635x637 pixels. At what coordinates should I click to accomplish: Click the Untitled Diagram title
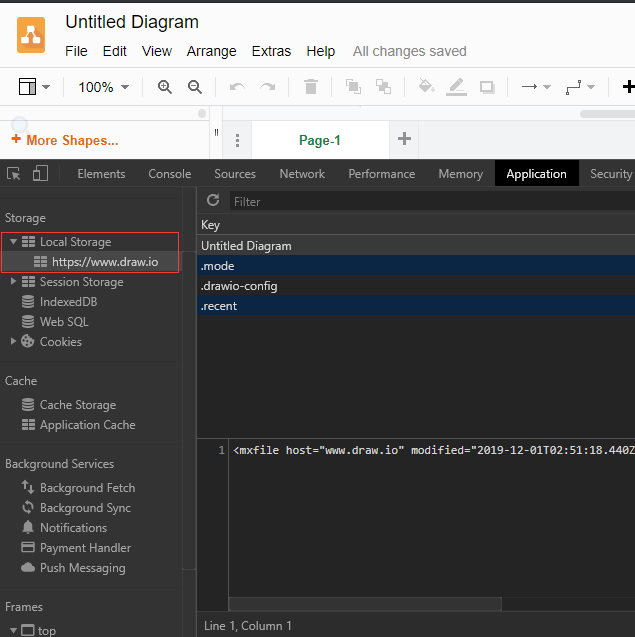[132, 22]
